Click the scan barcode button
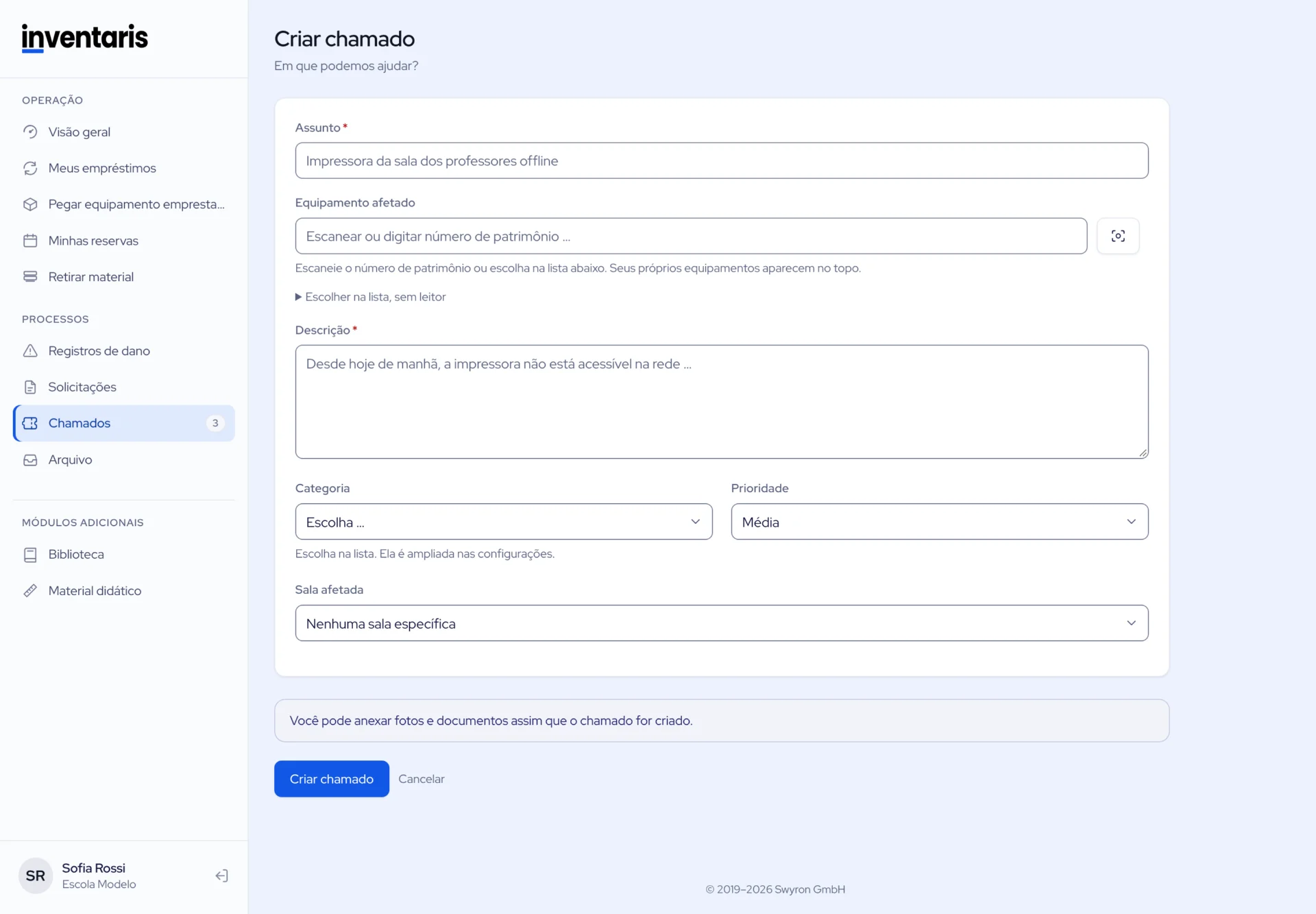This screenshot has width=1316, height=914. click(1118, 236)
